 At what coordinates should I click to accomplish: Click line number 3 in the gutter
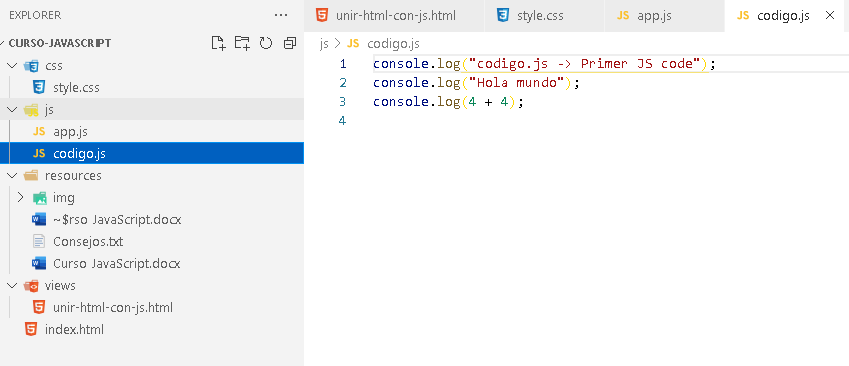(343, 101)
